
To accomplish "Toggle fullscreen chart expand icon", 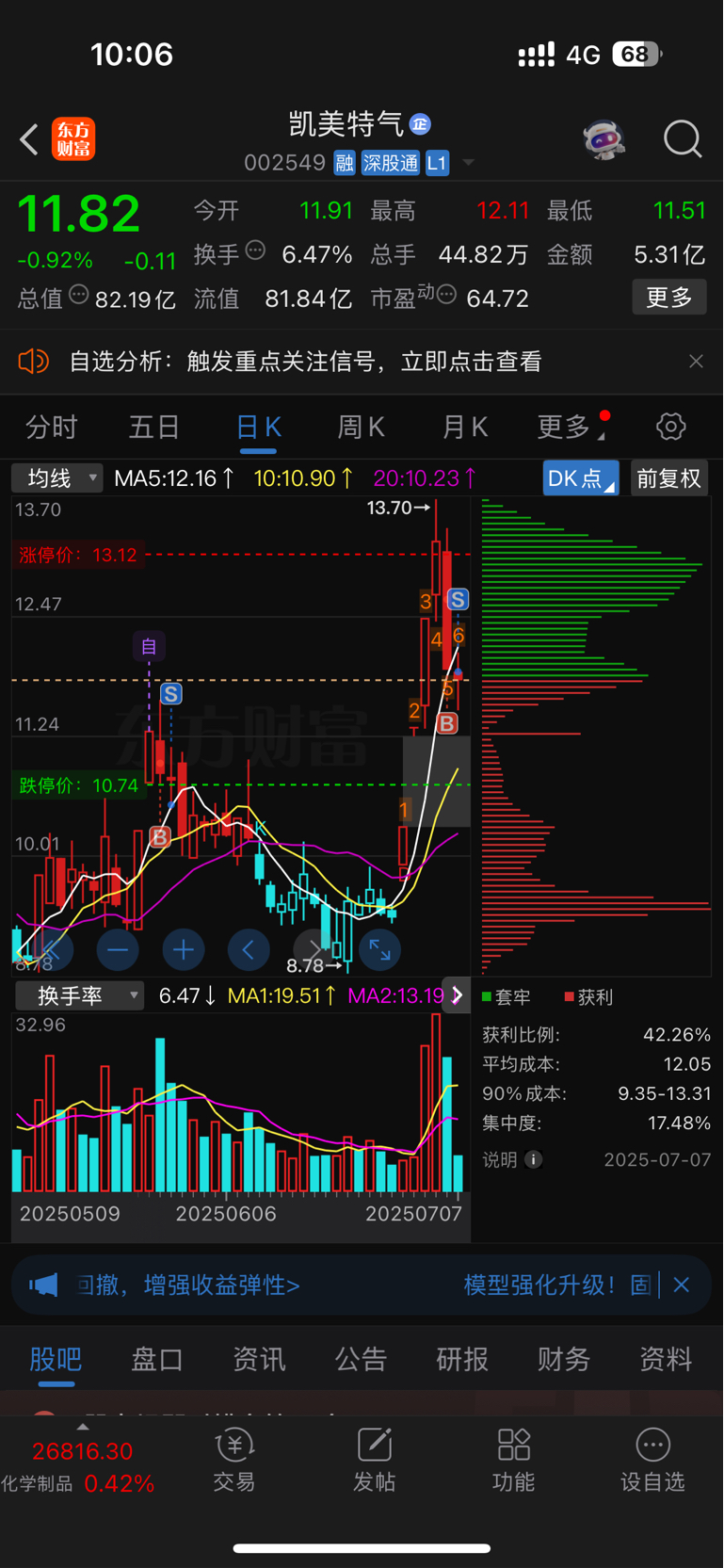I will [379, 950].
